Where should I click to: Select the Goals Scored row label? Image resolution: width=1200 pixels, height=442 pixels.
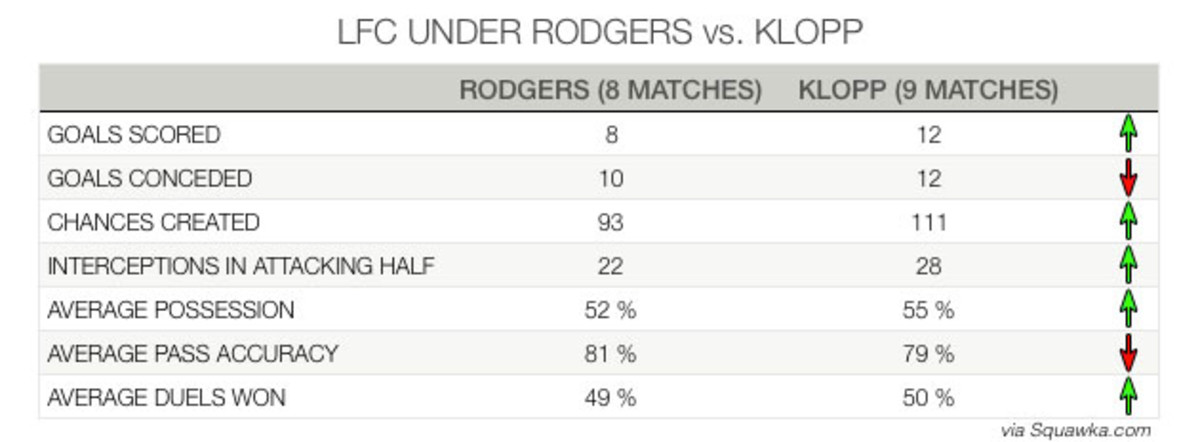[133, 135]
